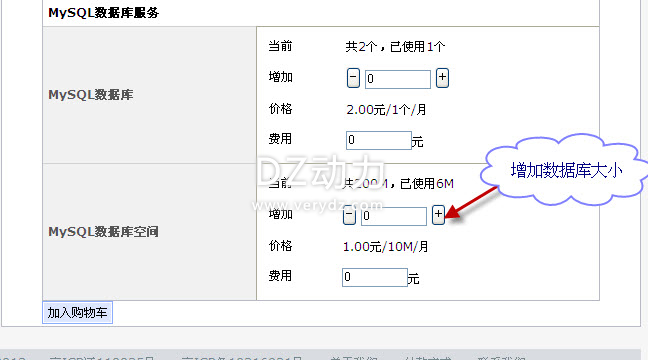This screenshot has width=648, height=360.
Task: Click the plus button for MySQL数据库 count
Action: 442,78
